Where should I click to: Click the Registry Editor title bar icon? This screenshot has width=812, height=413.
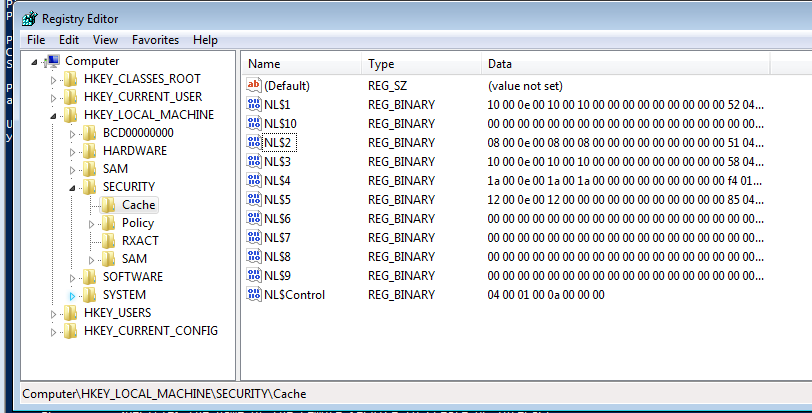pyautogui.click(x=30, y=19)
